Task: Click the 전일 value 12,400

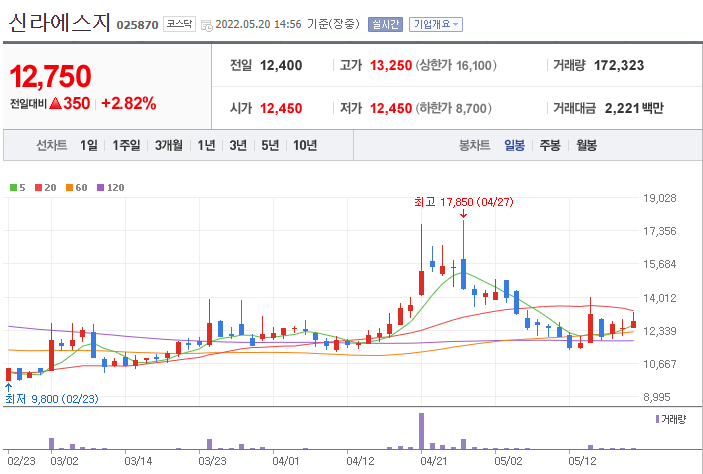Action: click(x=281, y=65)
